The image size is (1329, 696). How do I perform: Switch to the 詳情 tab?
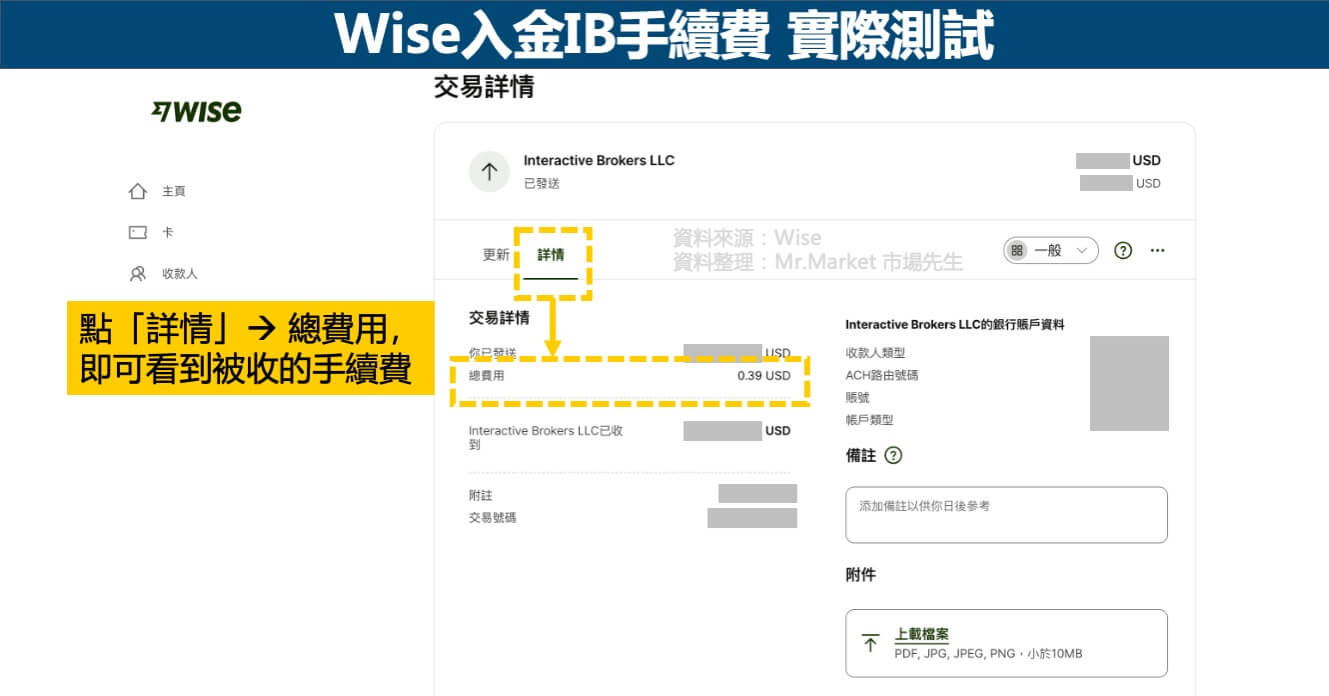click(x=551, y=255)
